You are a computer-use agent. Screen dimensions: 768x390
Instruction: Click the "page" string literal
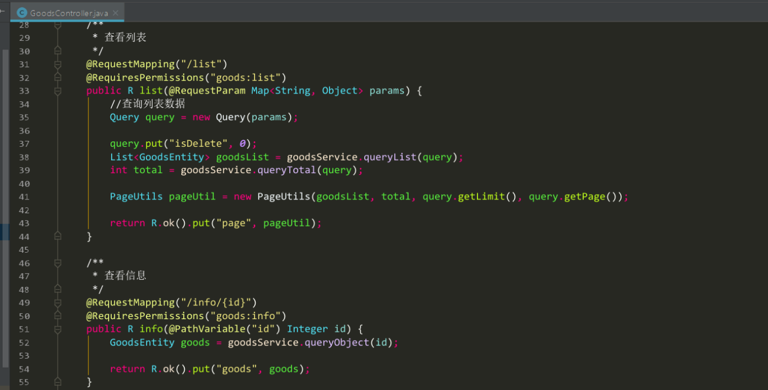234,223
